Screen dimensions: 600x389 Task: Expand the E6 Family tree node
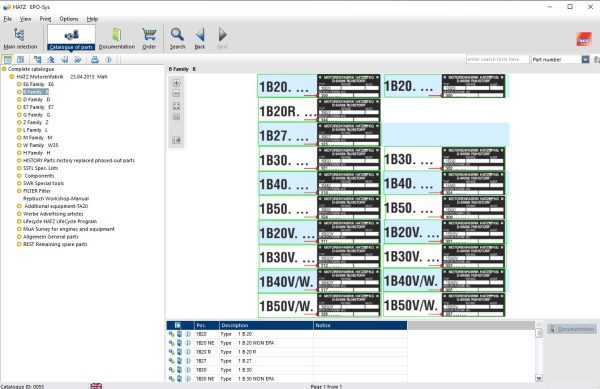point(19,84)
